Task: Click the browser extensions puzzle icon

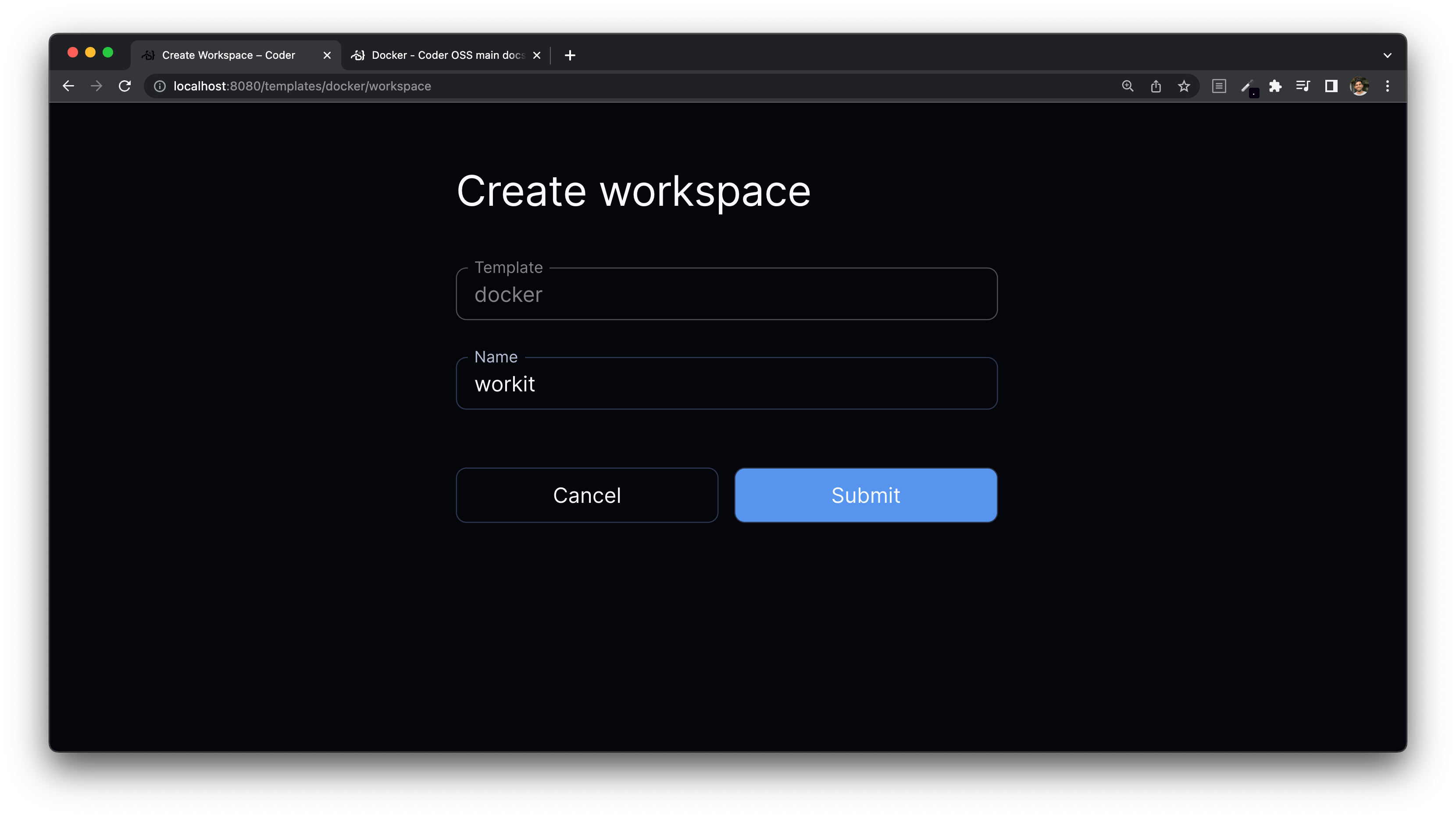Action: (x=1276, y=86)
